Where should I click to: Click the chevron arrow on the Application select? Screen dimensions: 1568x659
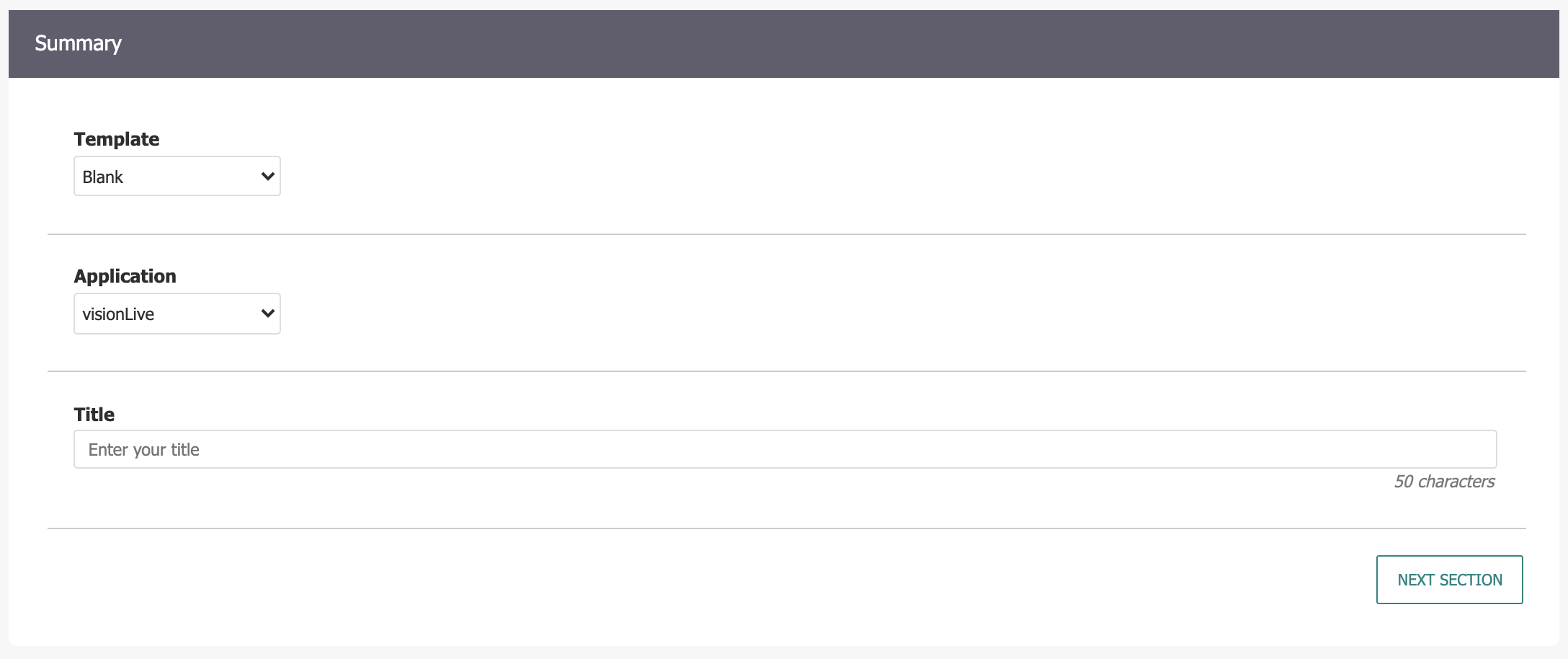tap(267, 314)
